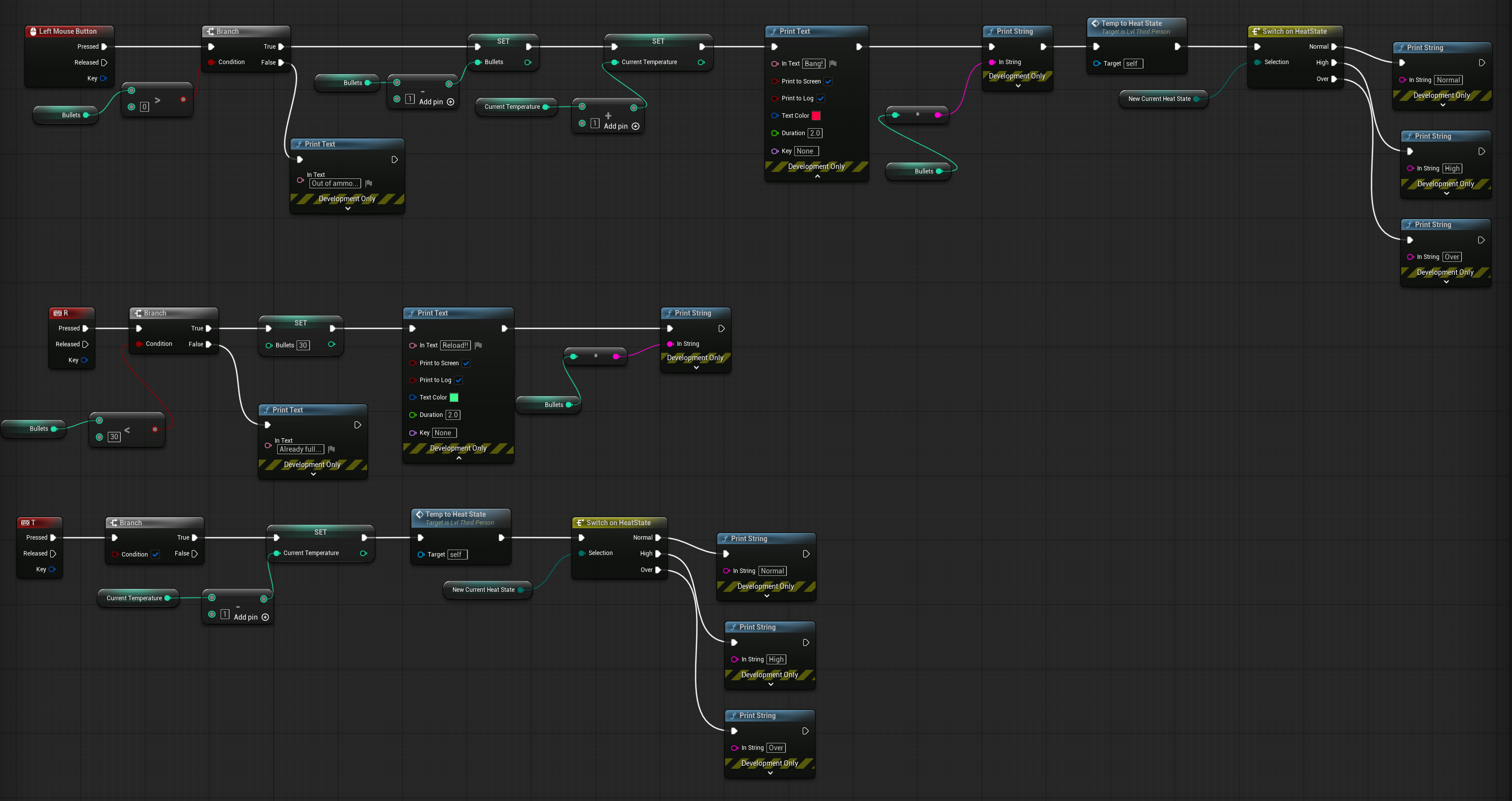Screen dimensions: 1512x801
Task: Select the bottom New Current Heat State variable node
Action: [x=487, y=590]
